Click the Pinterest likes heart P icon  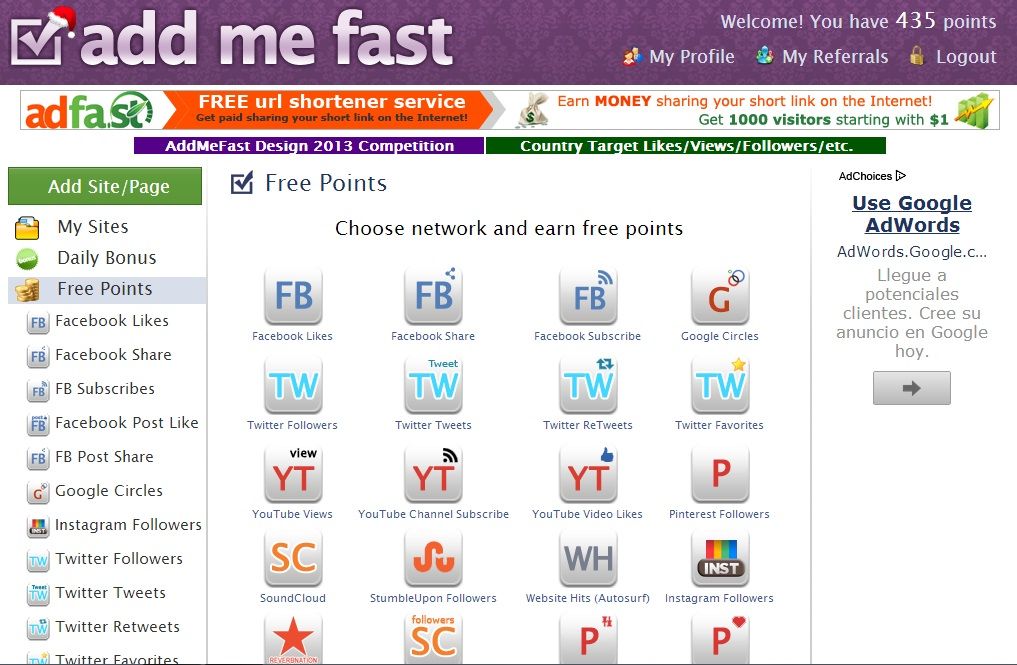720,639
